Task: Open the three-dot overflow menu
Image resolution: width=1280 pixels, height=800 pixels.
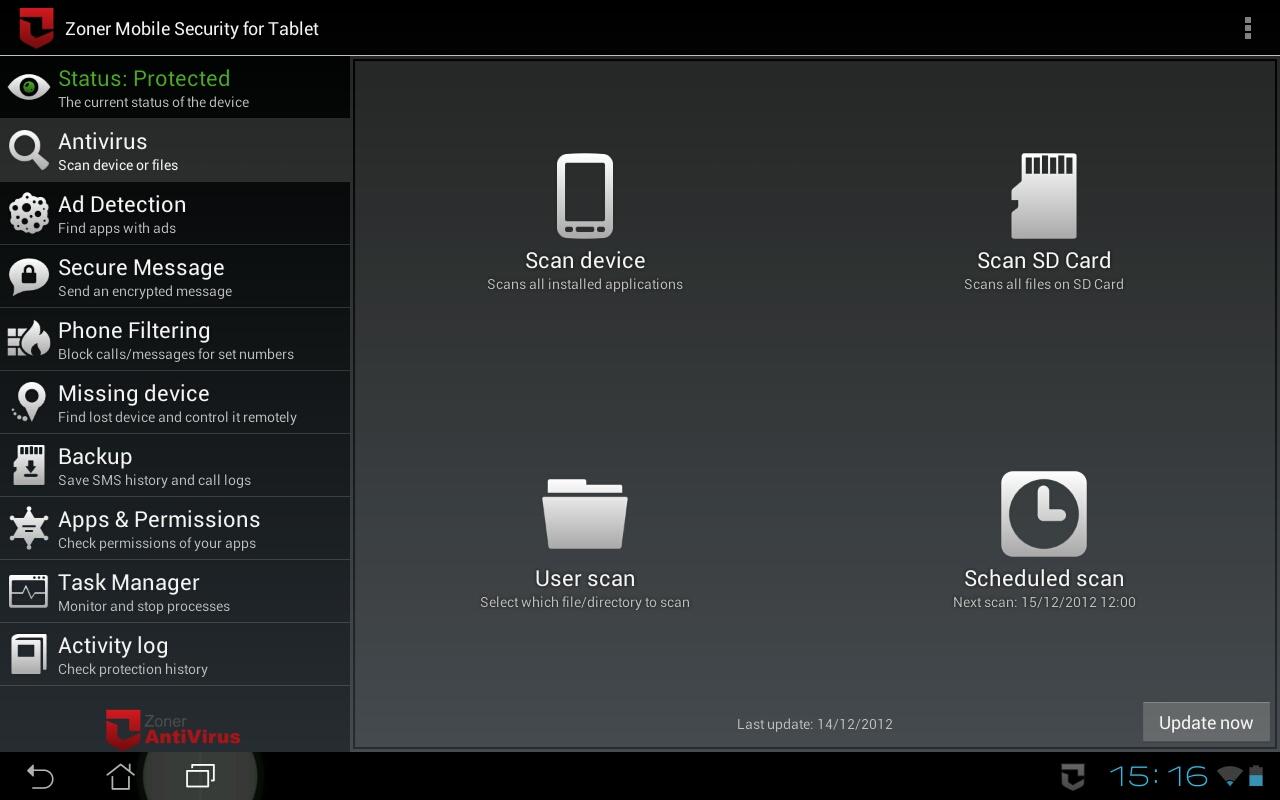Action: [x=1247, y=28]
